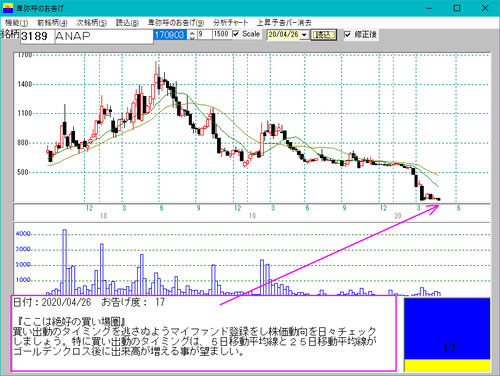Image resolution: width=500 pixels, height=376 pixels.
Task: Click the 『ここは絶好の買い場圏』 heading text
Action: click(x=72, y=321)
